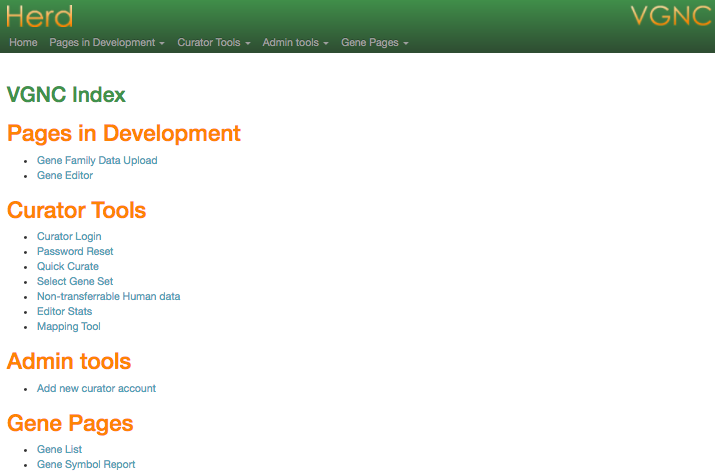Screen dimensions: 715x474
Task: Click Select Gene Set link
Action: (75, 281)
